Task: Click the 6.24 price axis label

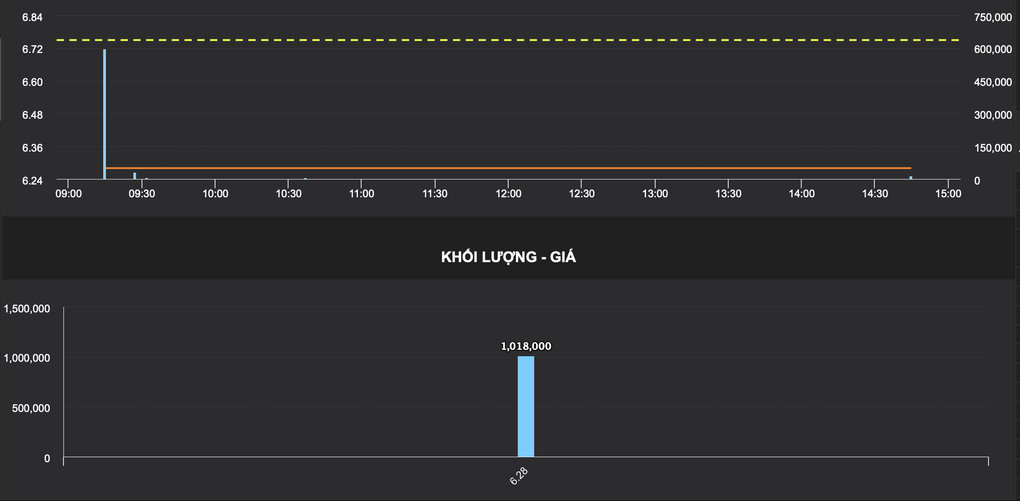Action: click(x=32, y=181)
